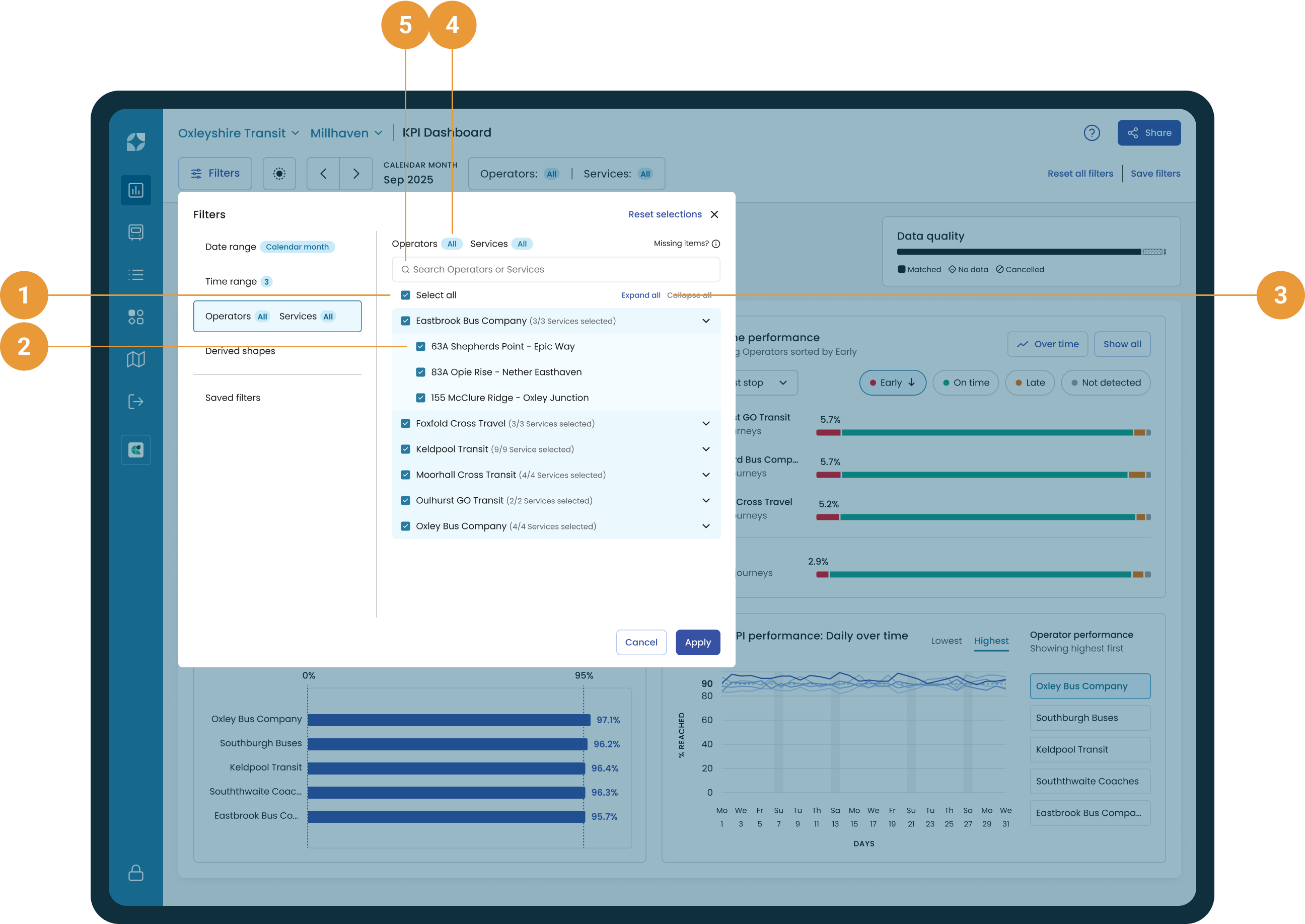Open the KPI dashboard sidebar icon

click(135, 190)
